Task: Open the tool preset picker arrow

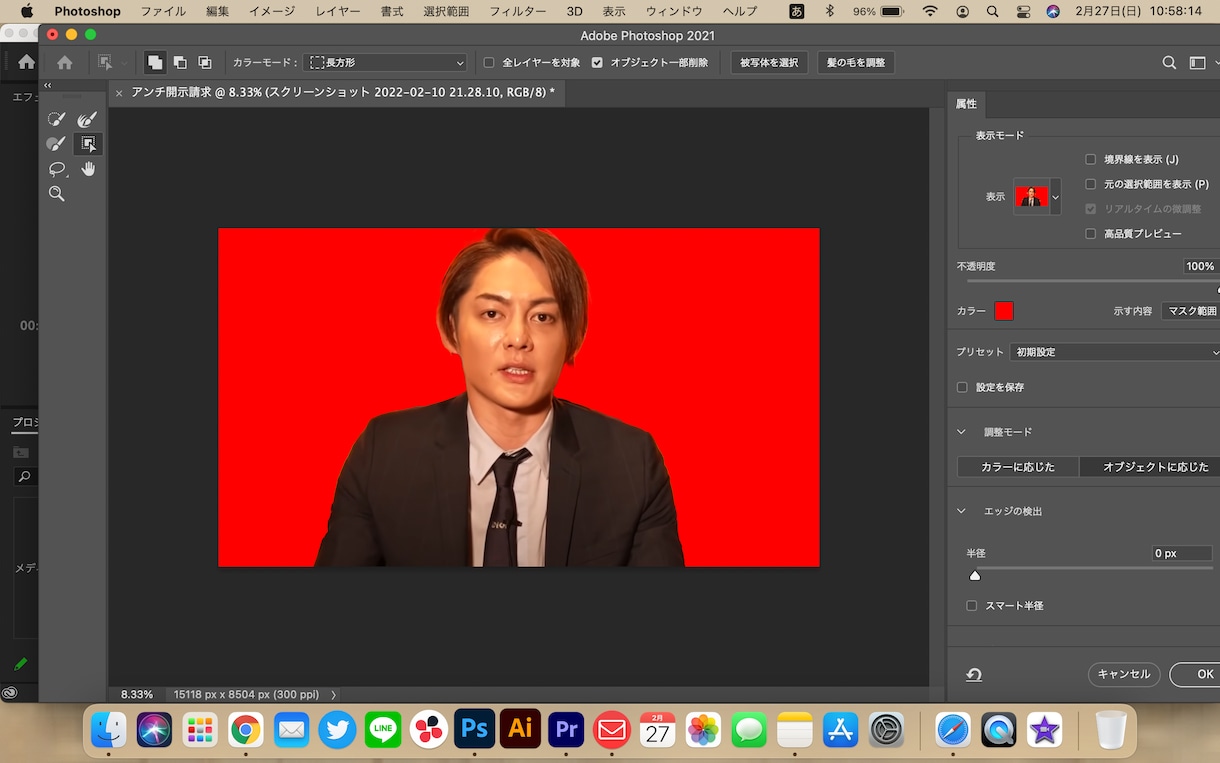Action: pos(124,62)
